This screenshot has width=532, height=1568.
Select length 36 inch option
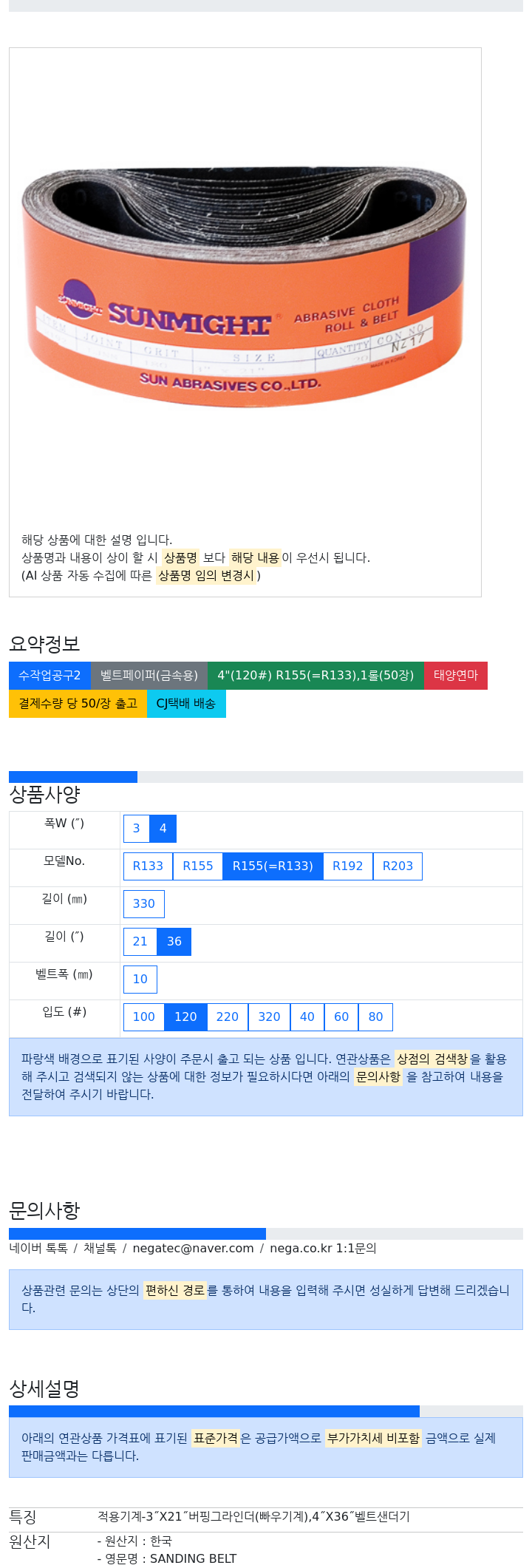(174, 941)
